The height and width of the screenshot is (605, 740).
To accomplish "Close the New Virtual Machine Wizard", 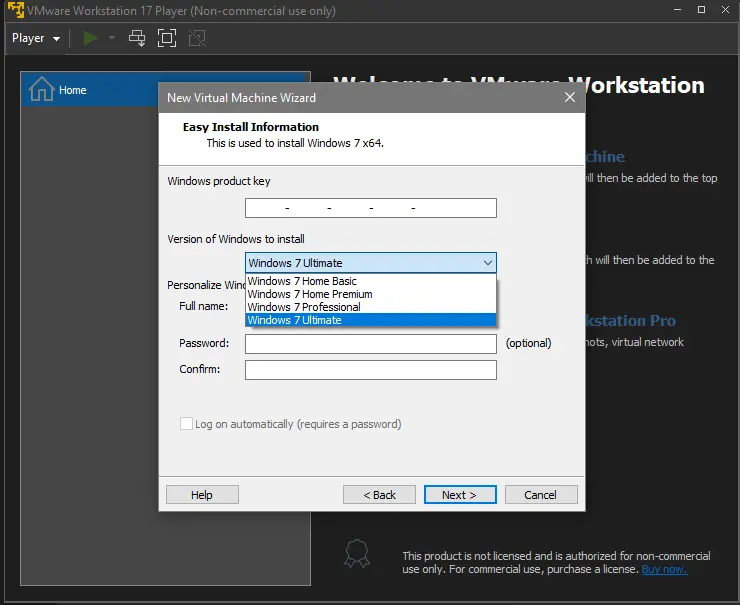I will click(570, 97).
